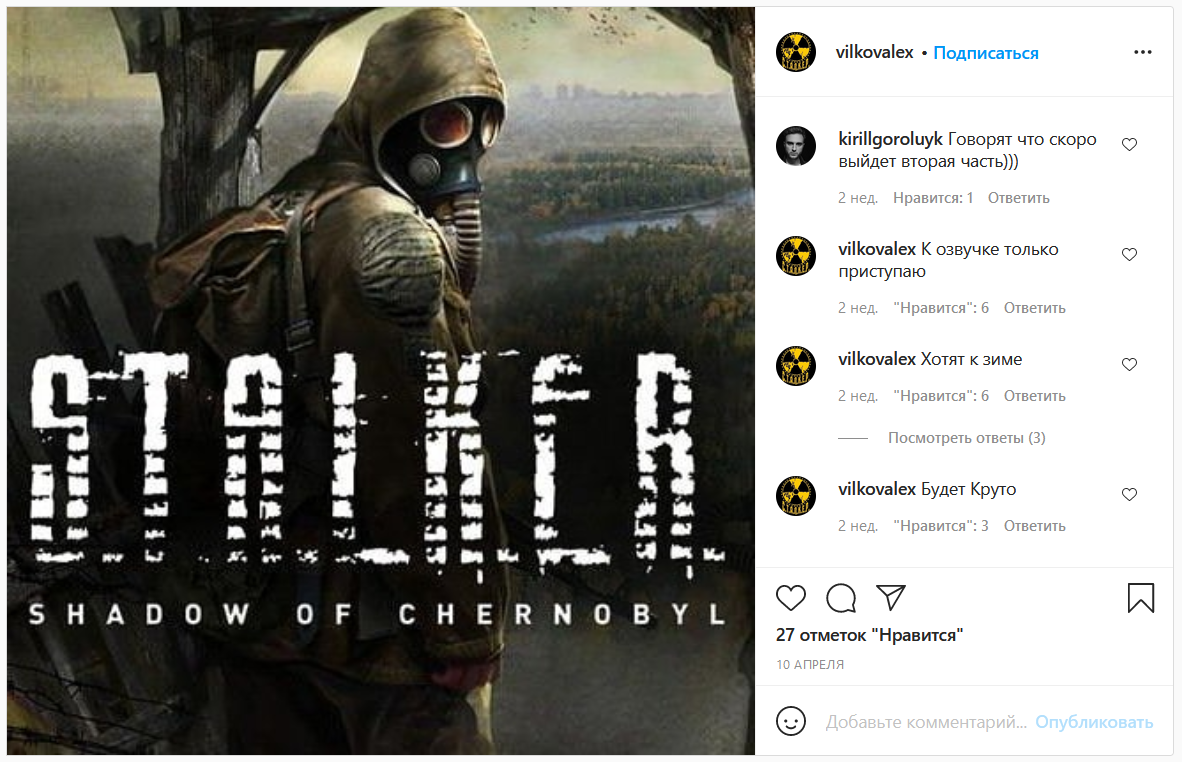
Task: Click 'Ответить' under the 'Будет Круто' comment
Action: coord(1034,526)
